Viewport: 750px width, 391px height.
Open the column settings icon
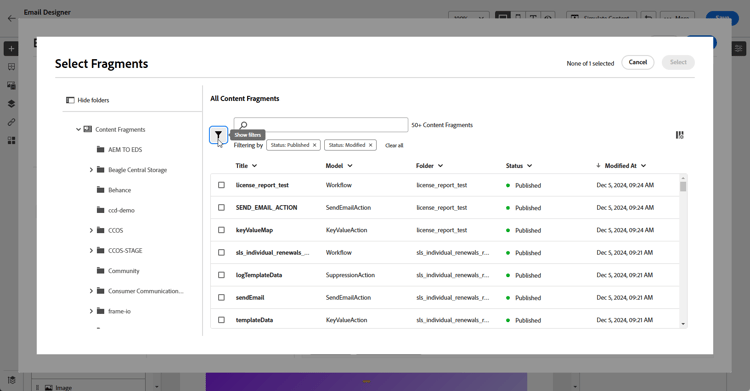(679, 135)
